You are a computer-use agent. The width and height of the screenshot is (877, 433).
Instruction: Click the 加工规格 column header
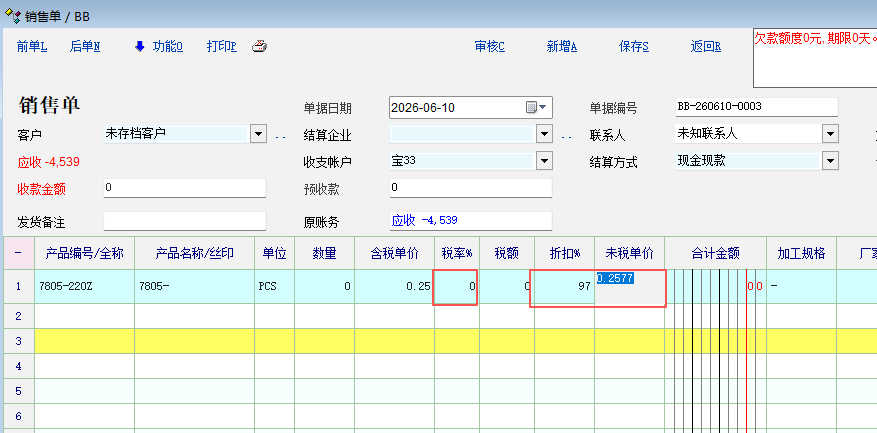801,253
